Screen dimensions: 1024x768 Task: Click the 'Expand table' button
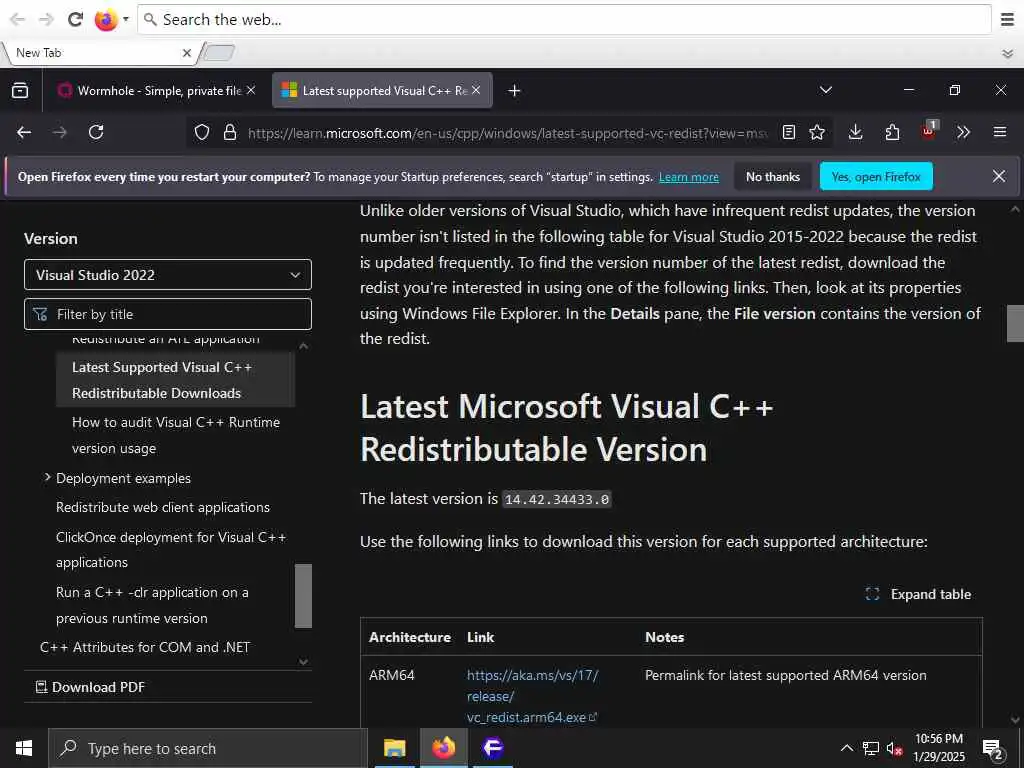(918, 594)
